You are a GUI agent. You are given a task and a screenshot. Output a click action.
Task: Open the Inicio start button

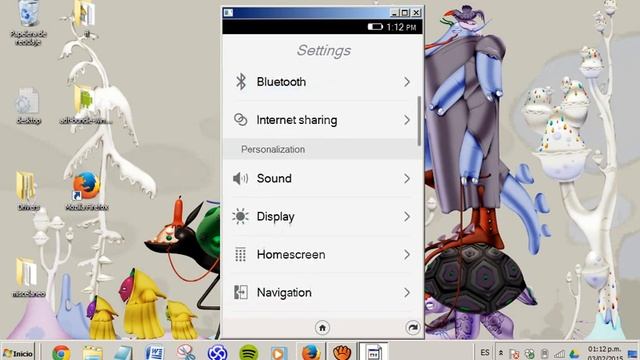pyautogui.click(x=18, y=353)
